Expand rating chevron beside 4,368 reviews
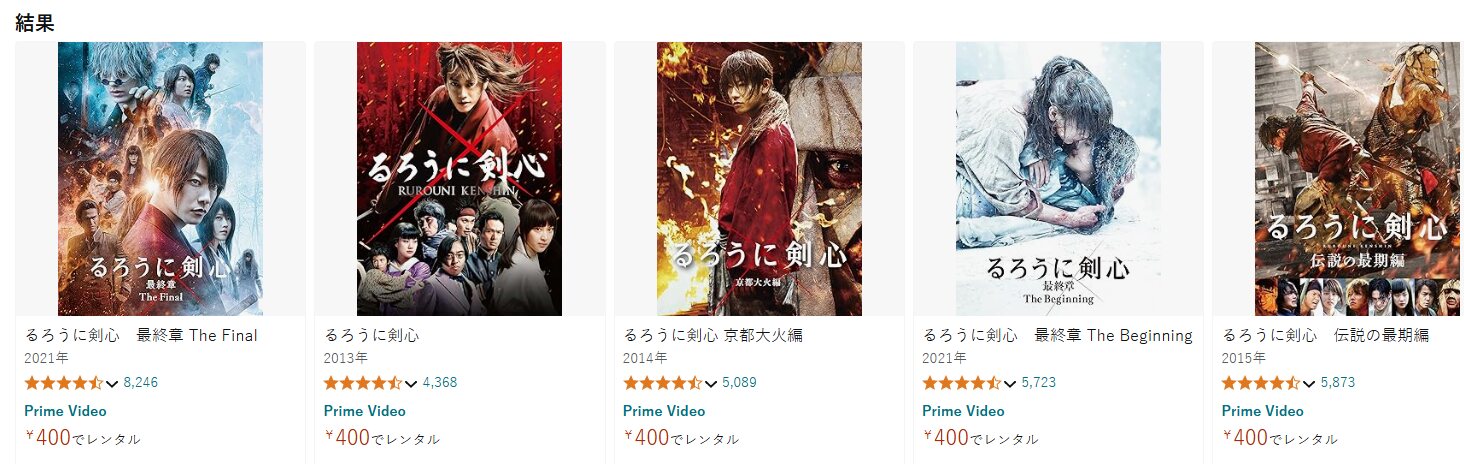The width and height of the screenshot is (1464, 464). [411, 384]
